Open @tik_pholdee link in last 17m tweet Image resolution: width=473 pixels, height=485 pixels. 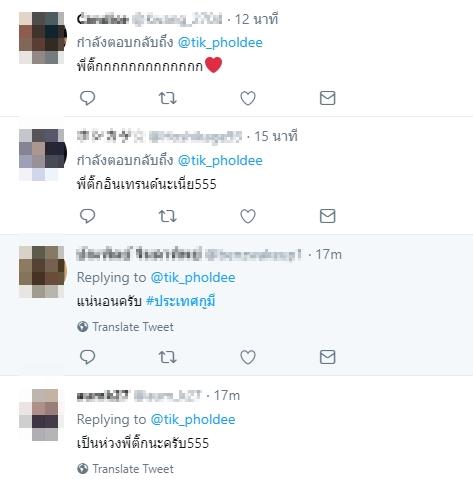click(193, 419)
